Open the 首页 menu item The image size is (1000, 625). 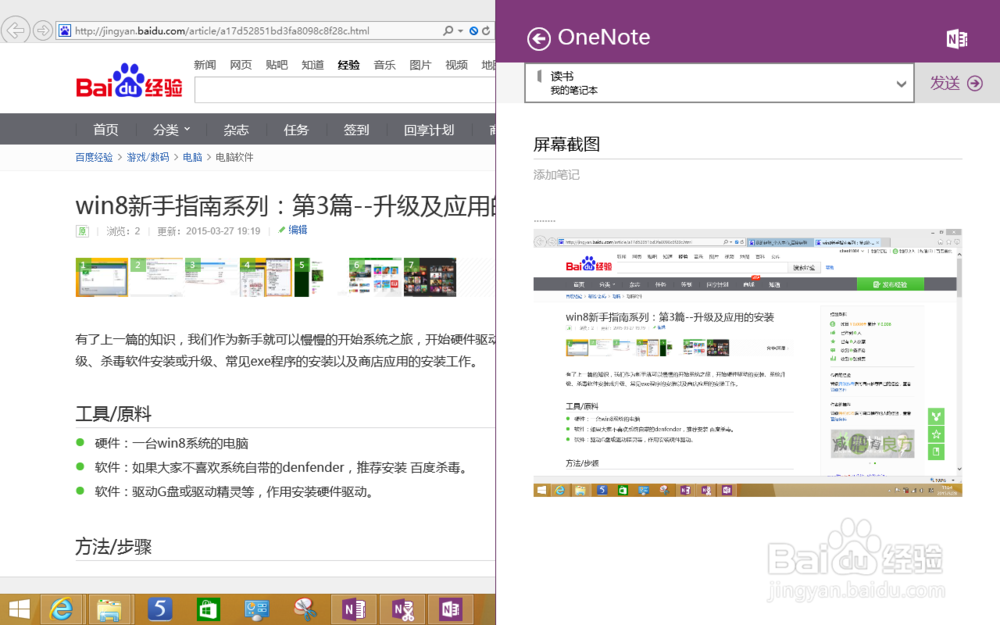105,129
